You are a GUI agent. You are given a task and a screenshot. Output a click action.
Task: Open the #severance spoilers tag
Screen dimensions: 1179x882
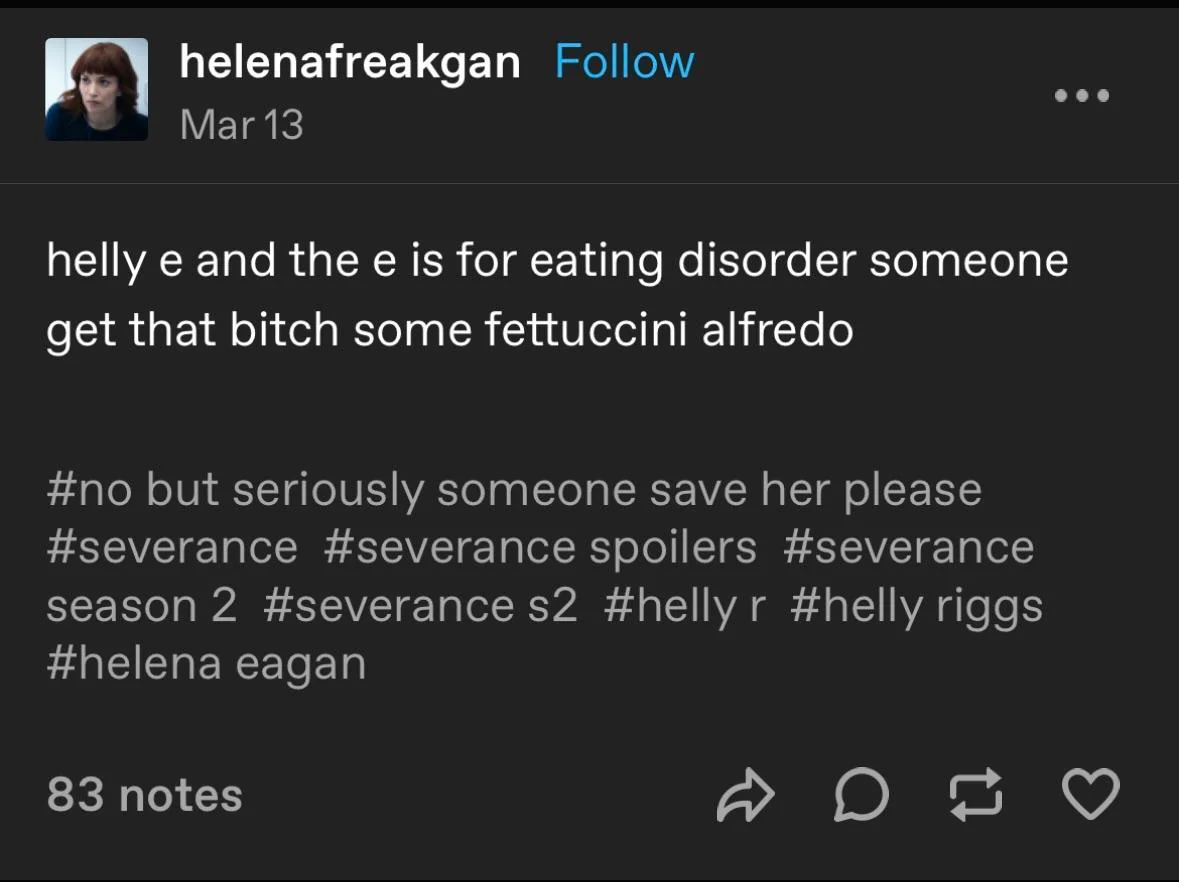540,547
